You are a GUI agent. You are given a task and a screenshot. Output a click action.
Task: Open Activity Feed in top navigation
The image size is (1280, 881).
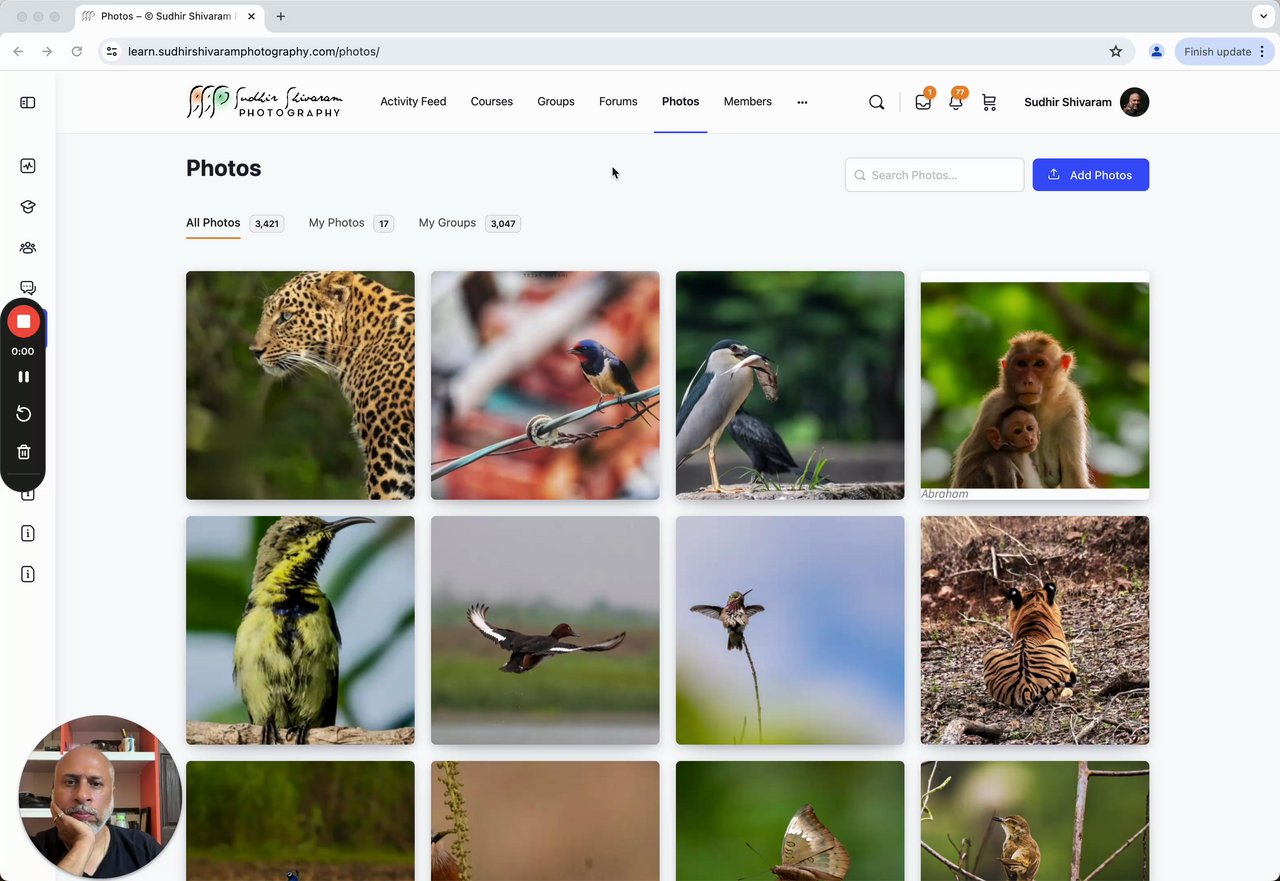[x=413, y=102]
